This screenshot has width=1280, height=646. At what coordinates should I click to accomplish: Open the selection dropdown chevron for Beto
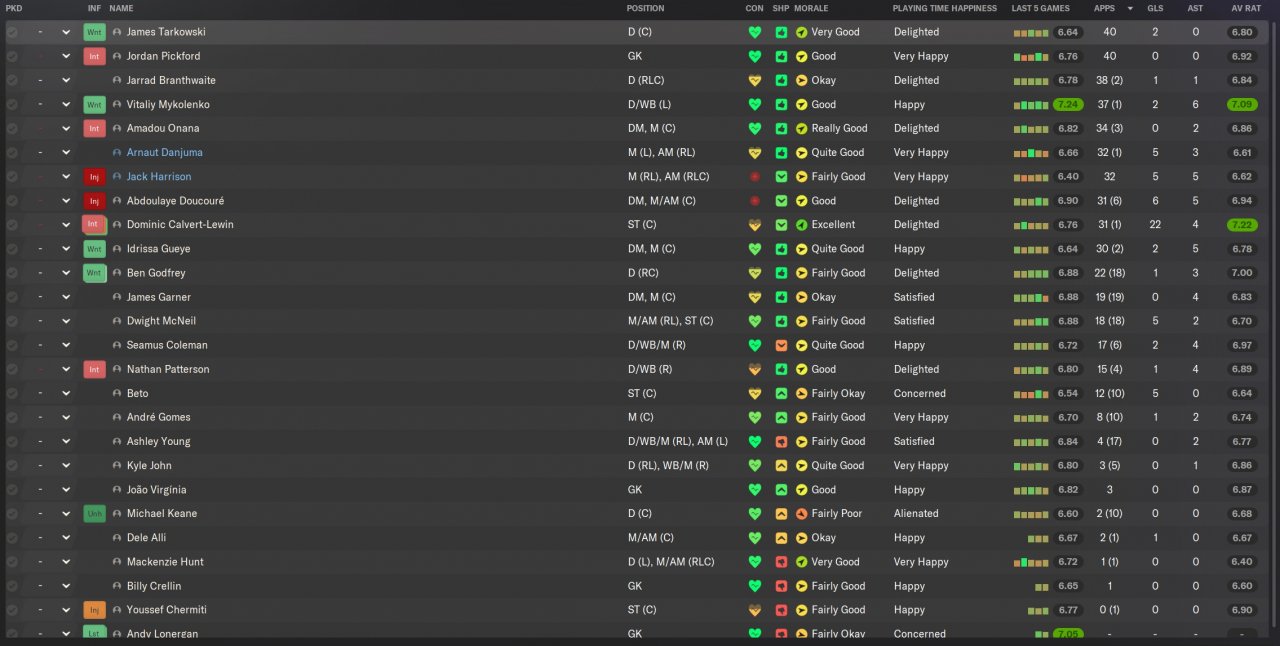tap(66, 394)
